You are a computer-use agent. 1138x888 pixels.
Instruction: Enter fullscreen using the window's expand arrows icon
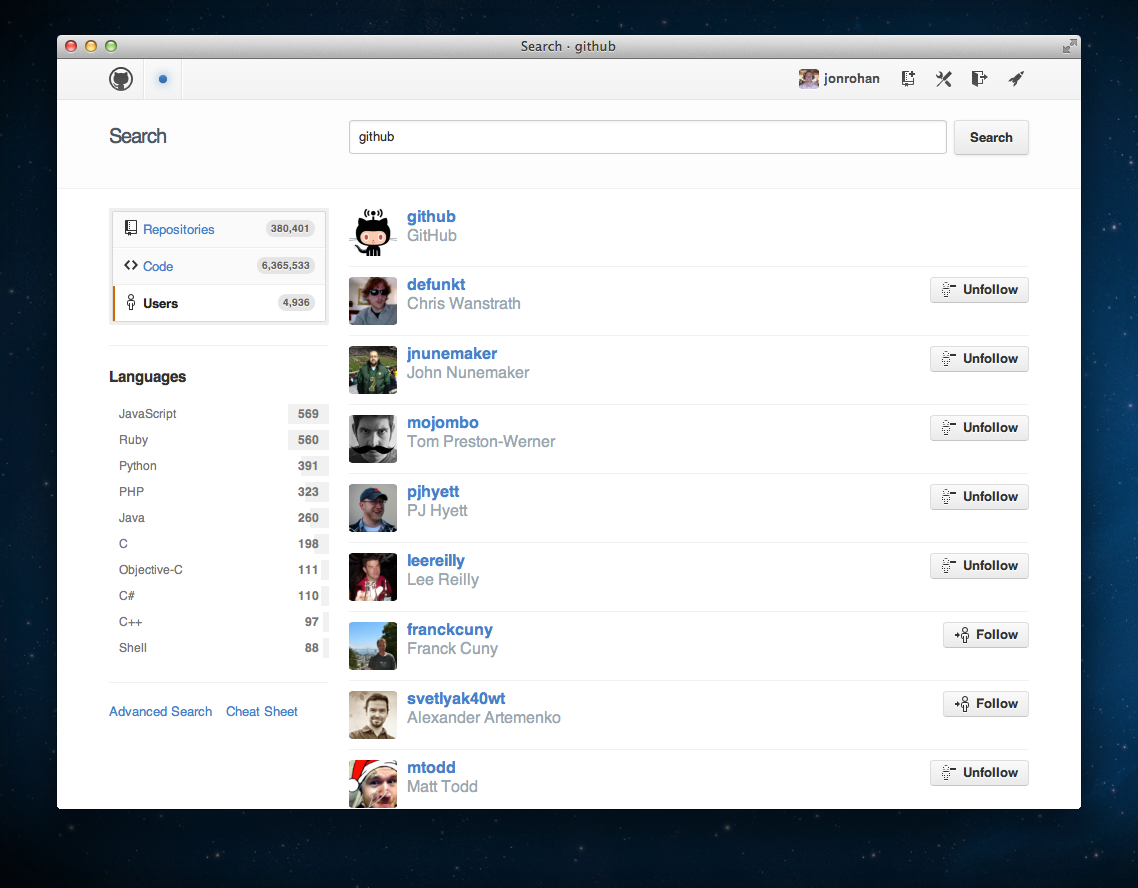pyautogui.click(x=1069, y=46)
